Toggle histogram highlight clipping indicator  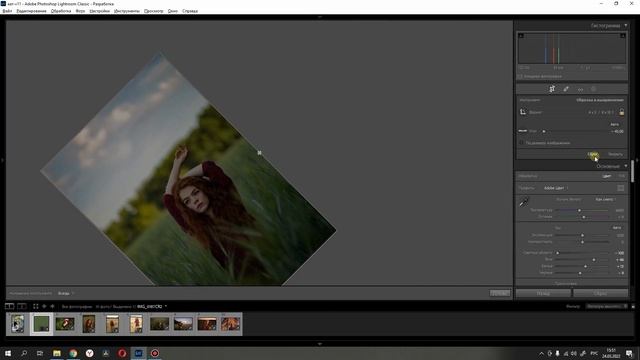coord(622,36)
